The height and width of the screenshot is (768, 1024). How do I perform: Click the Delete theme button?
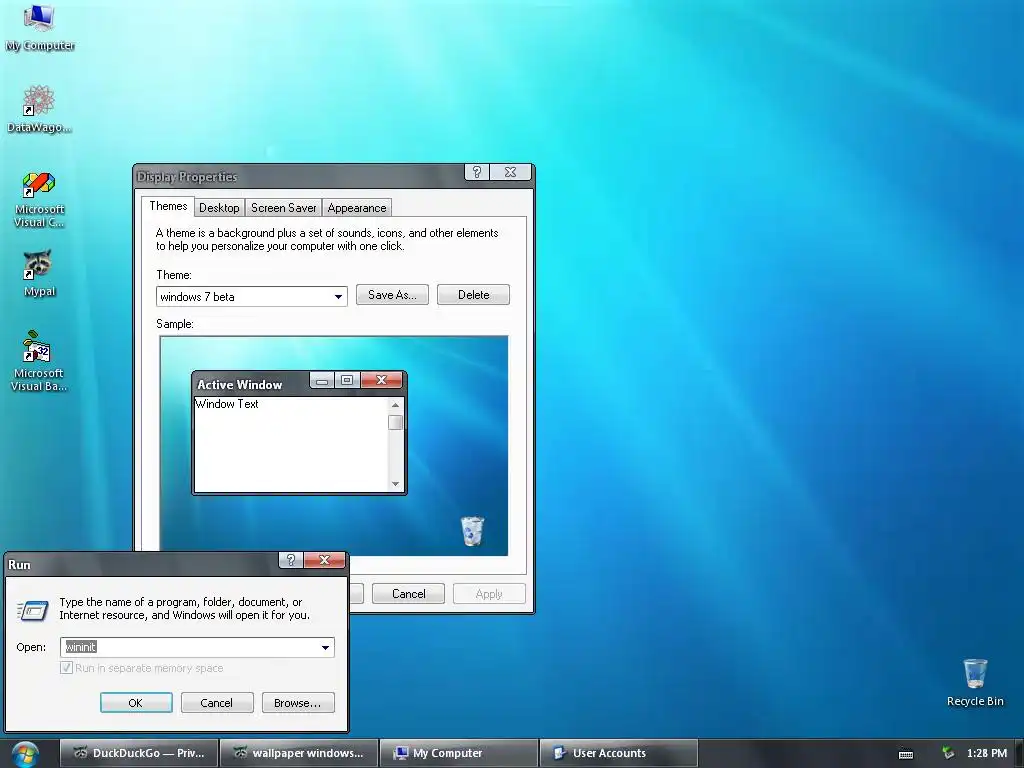pyautogui.click(x=473, y=295)
